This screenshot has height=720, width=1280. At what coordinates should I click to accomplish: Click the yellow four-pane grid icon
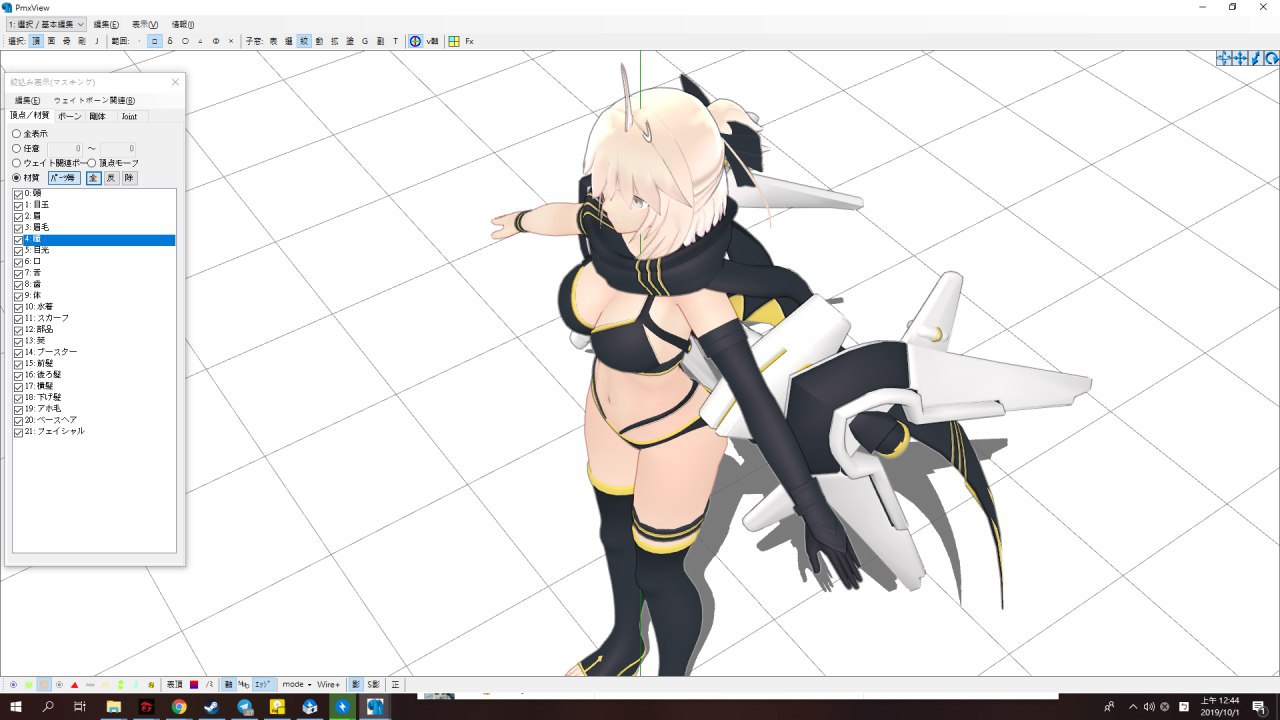(454, 41)
